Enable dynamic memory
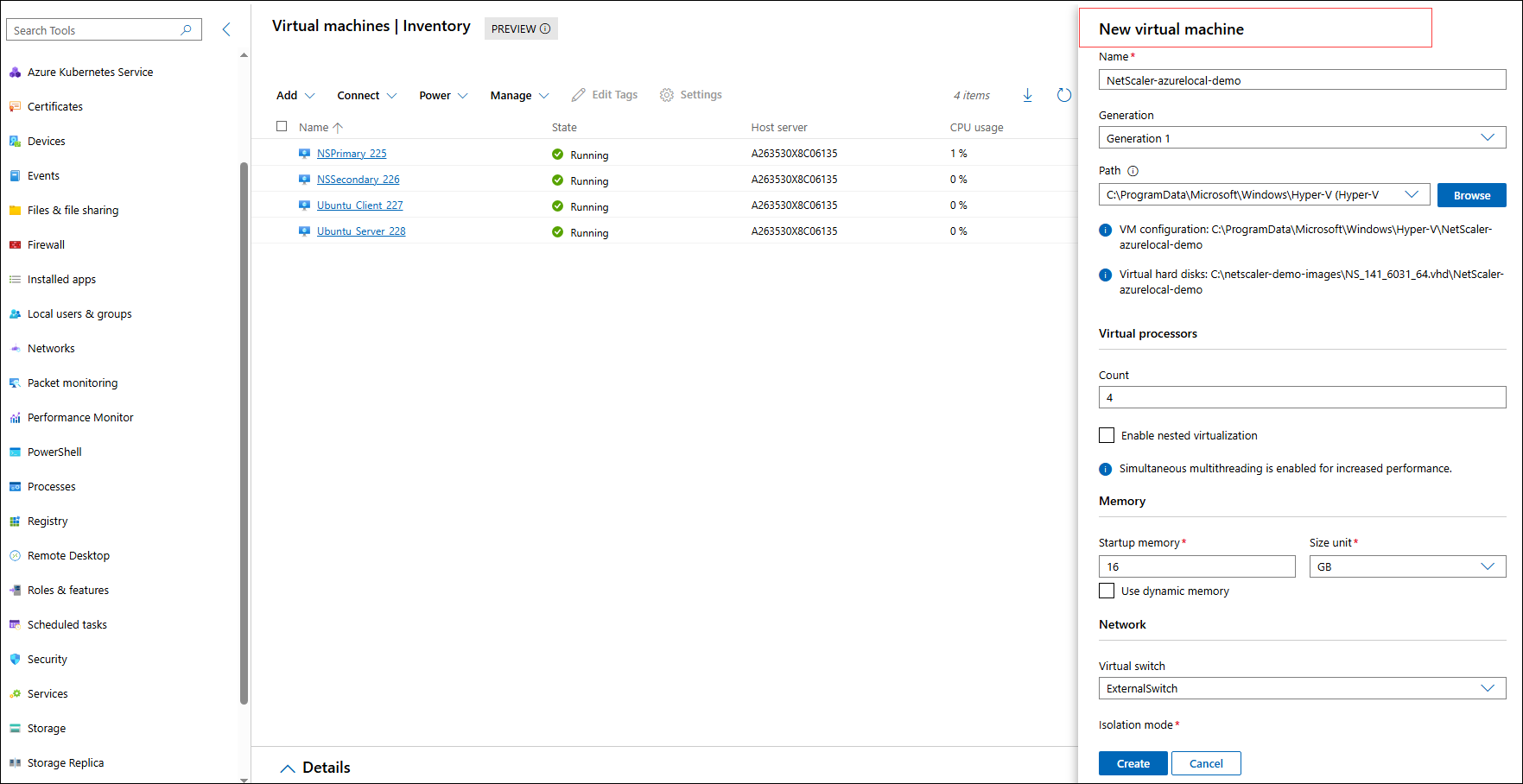1523x784 pixels. point(1107,591)
